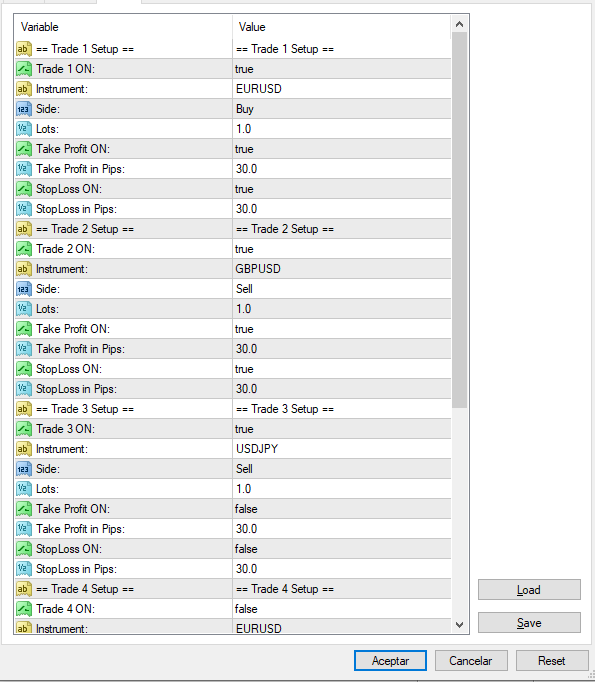Click the vertical scrollbar thumb
The width and height of the screenshot is (595, 682).
[459, 220]
